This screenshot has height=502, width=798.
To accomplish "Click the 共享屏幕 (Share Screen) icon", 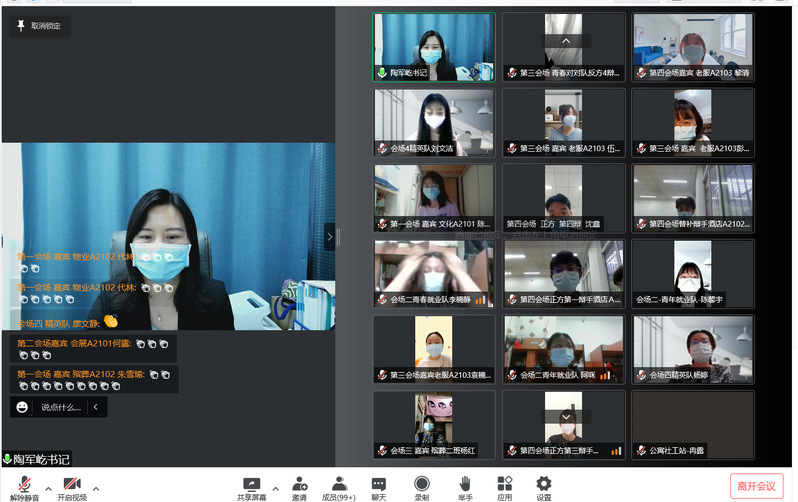I will coord(251,485).
